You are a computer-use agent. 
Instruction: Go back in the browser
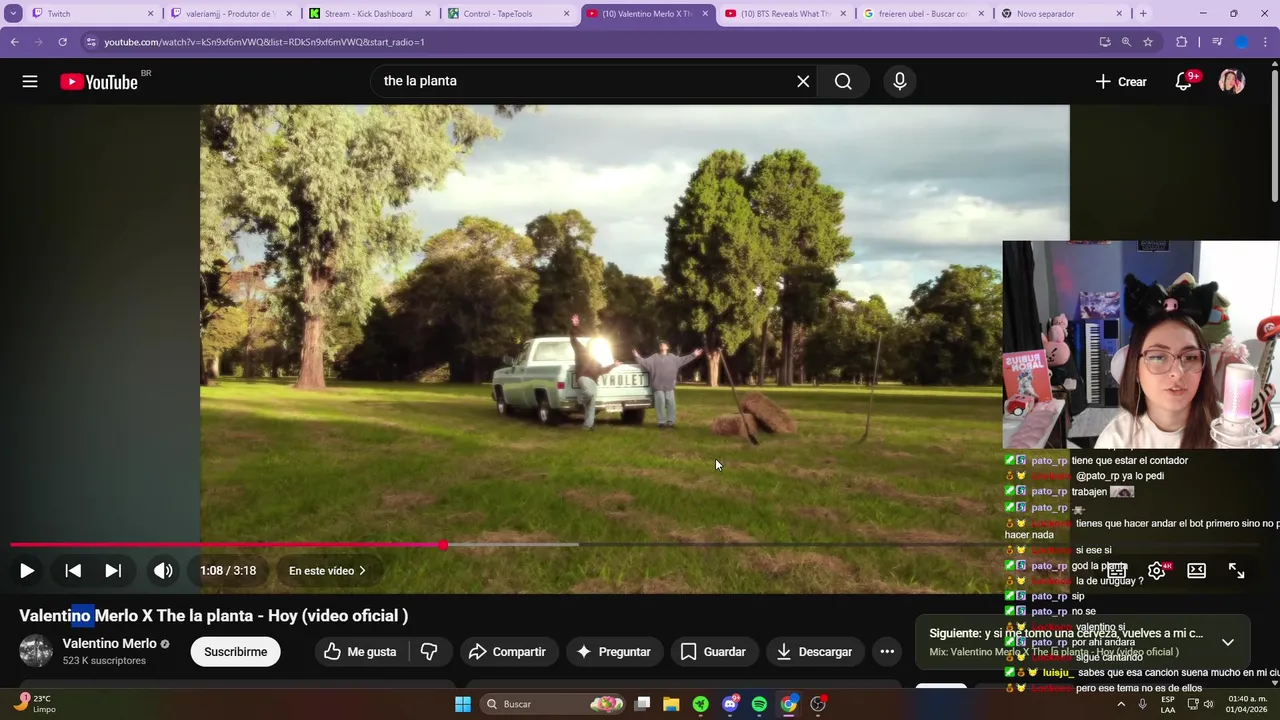click(14, 42)
